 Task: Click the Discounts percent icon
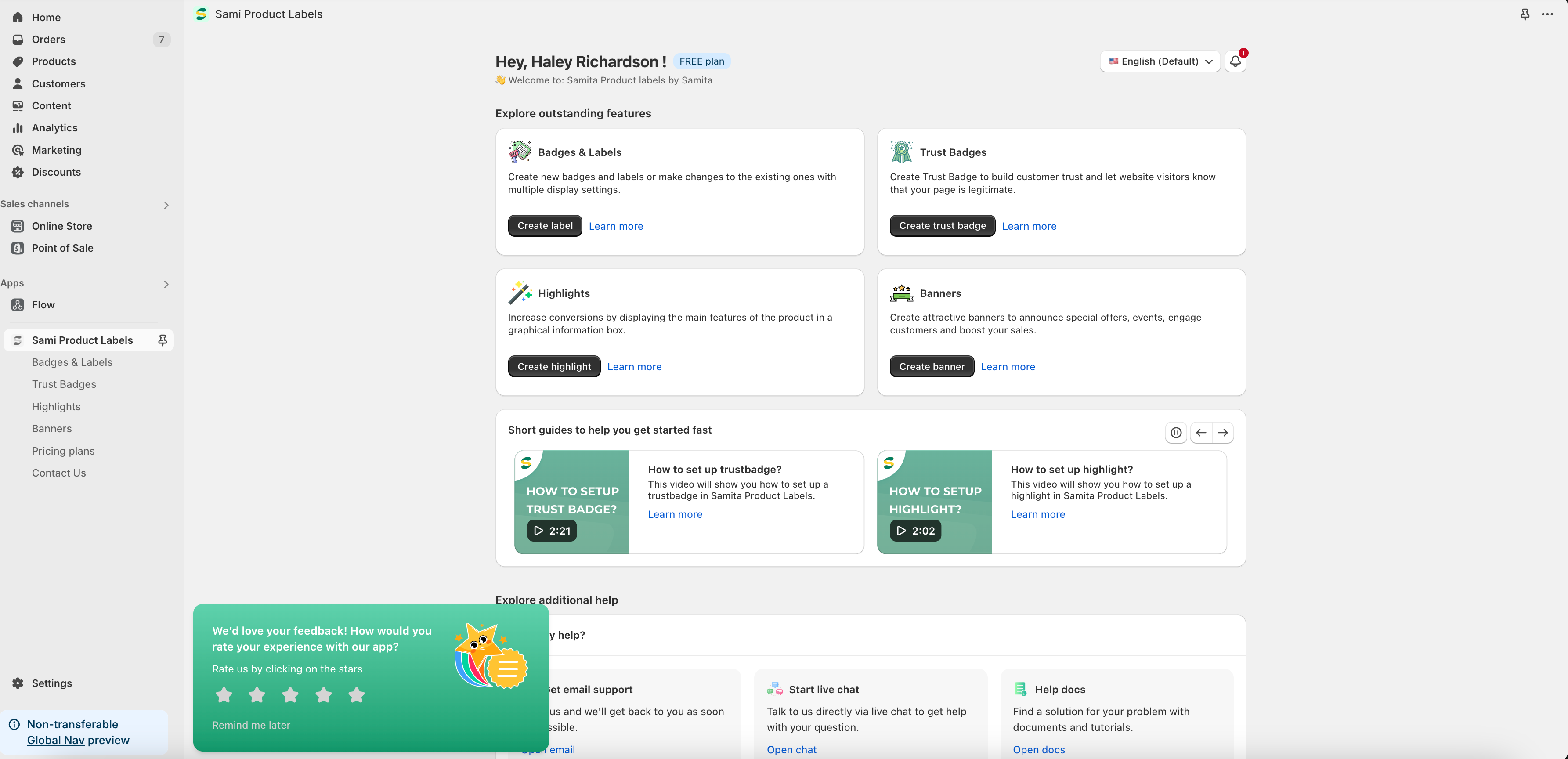pos(18,172)
